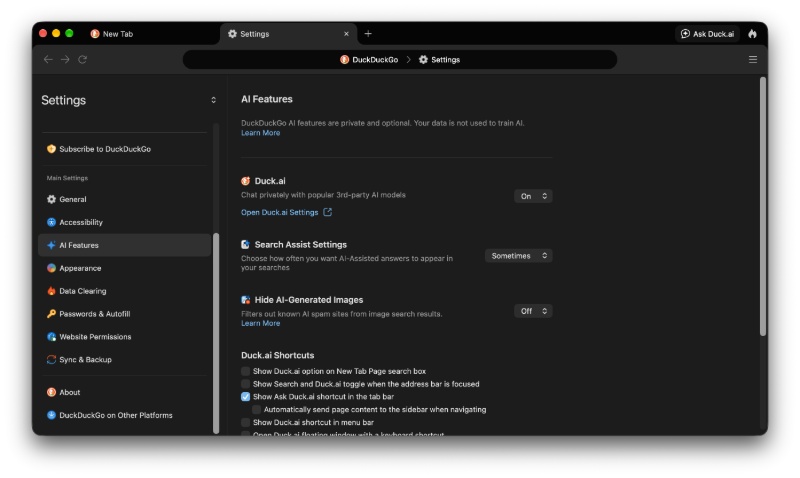
Task: Click the Duck.ai section icon
Action: coord(245,181)
